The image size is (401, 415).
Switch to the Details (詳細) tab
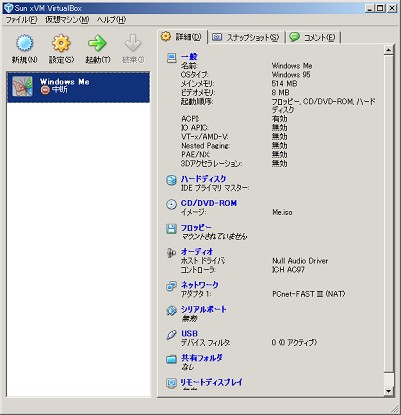(x=182, y=37)
